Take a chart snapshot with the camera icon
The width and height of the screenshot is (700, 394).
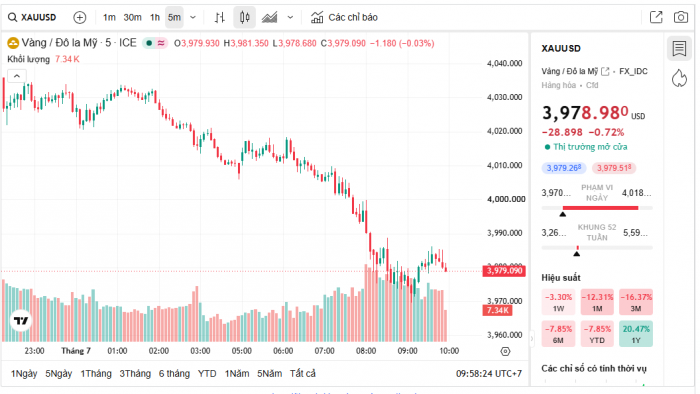coord(680,17)
